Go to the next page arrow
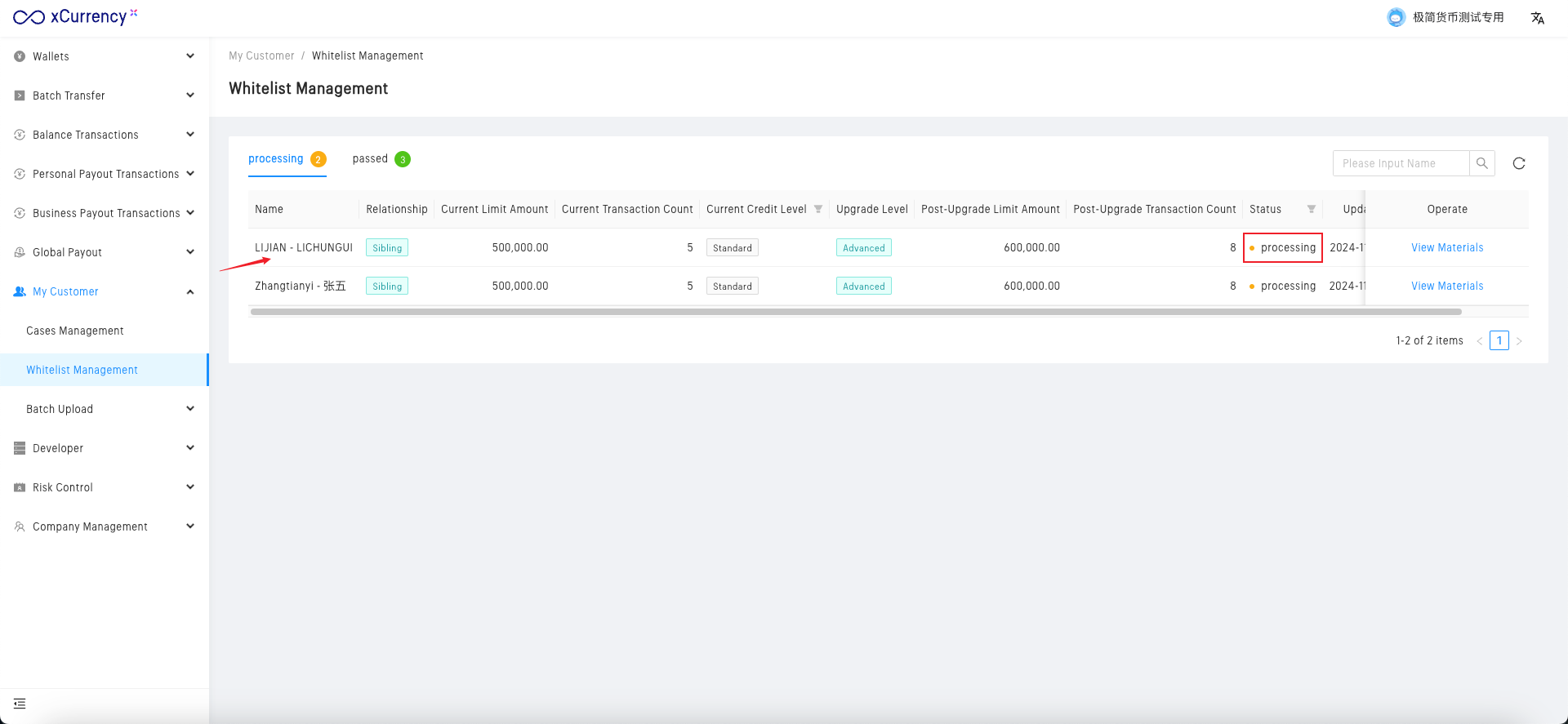 pos(1519,341)
